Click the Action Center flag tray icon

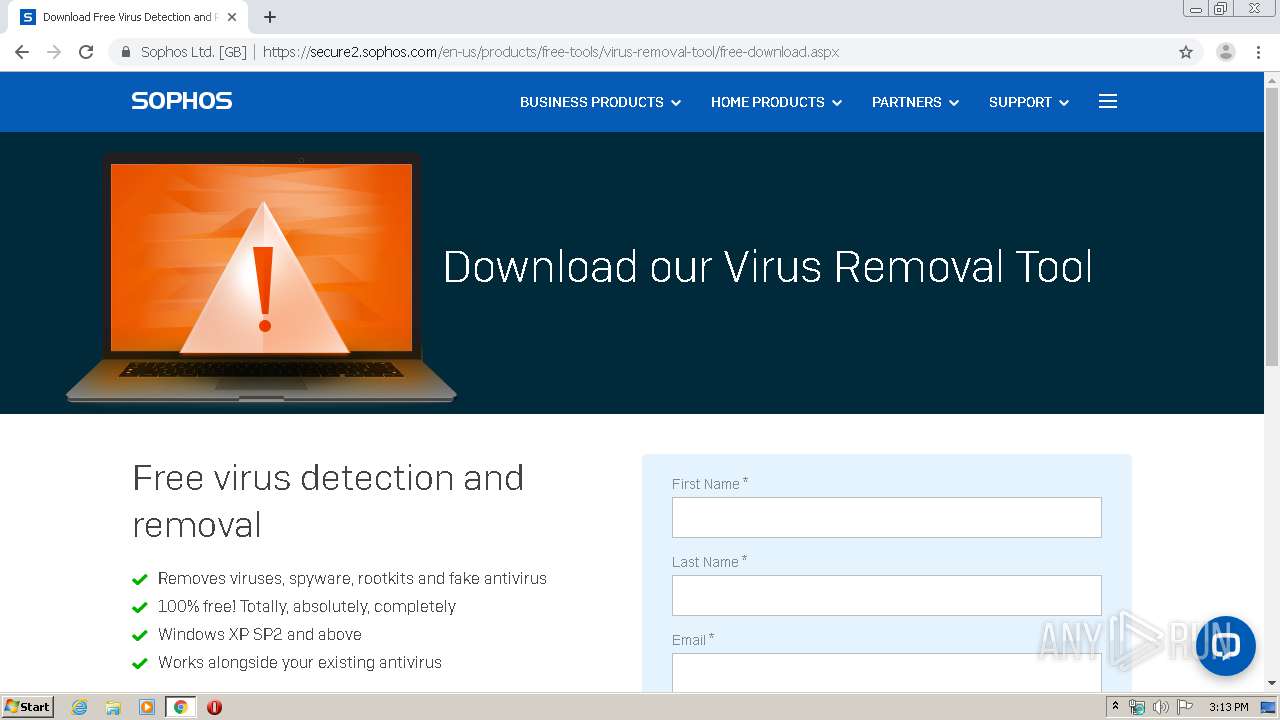coord(1185,707)
